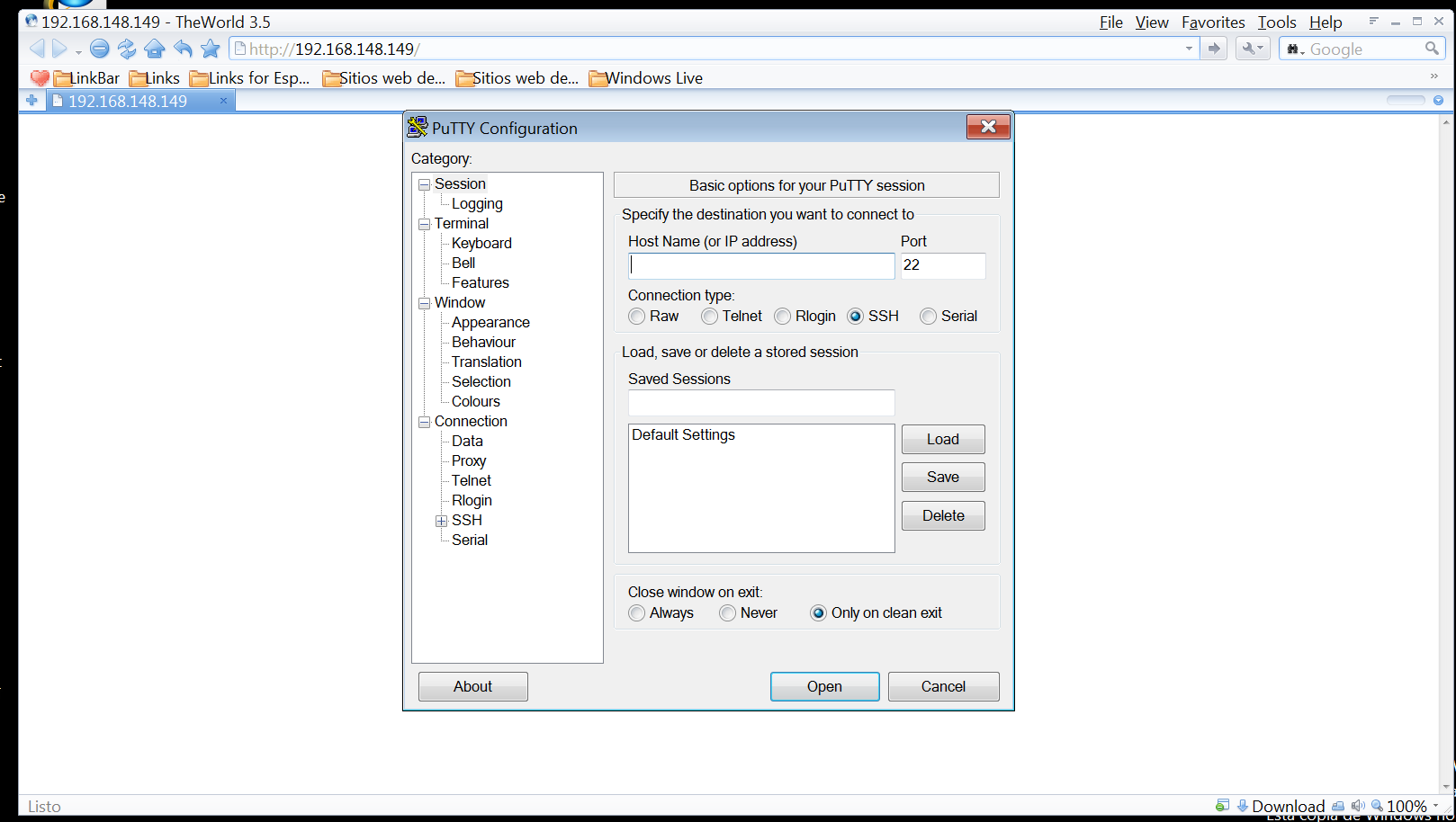
Task: Open the address bar history dropdown
Action: point(1189,49)
